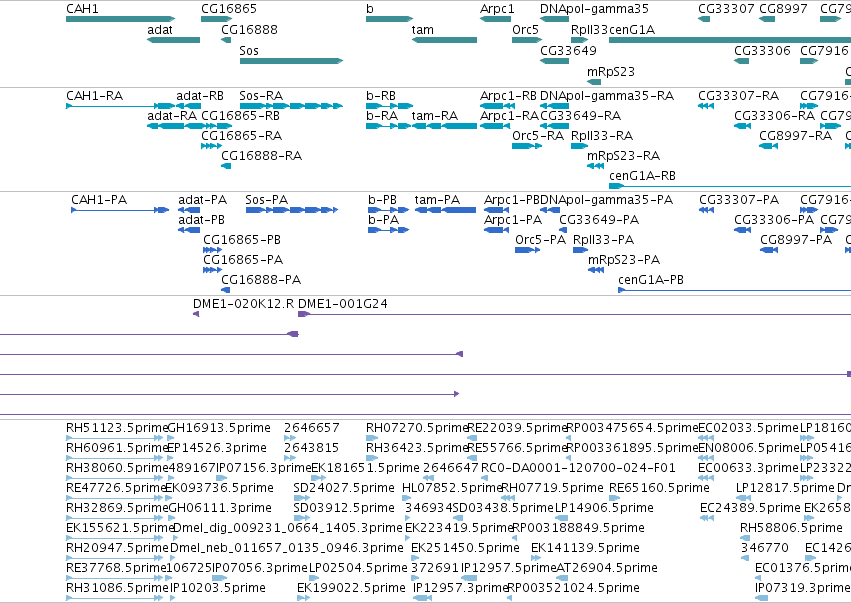851x603 pixels.
Task: Click the "mRpS23-RA" transcript label
Action: 623,156
